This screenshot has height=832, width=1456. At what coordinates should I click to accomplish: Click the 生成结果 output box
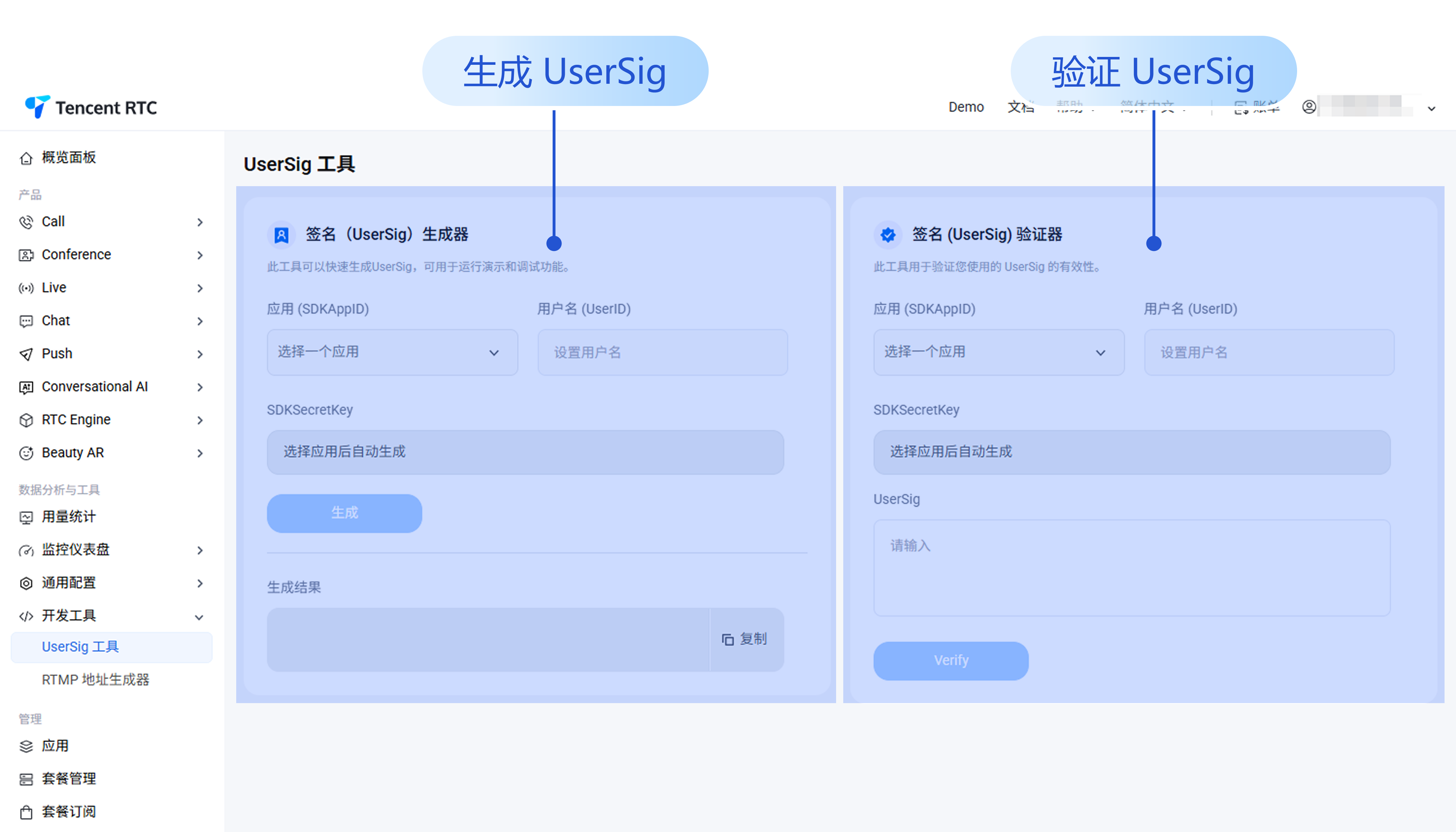click(489, 639)
